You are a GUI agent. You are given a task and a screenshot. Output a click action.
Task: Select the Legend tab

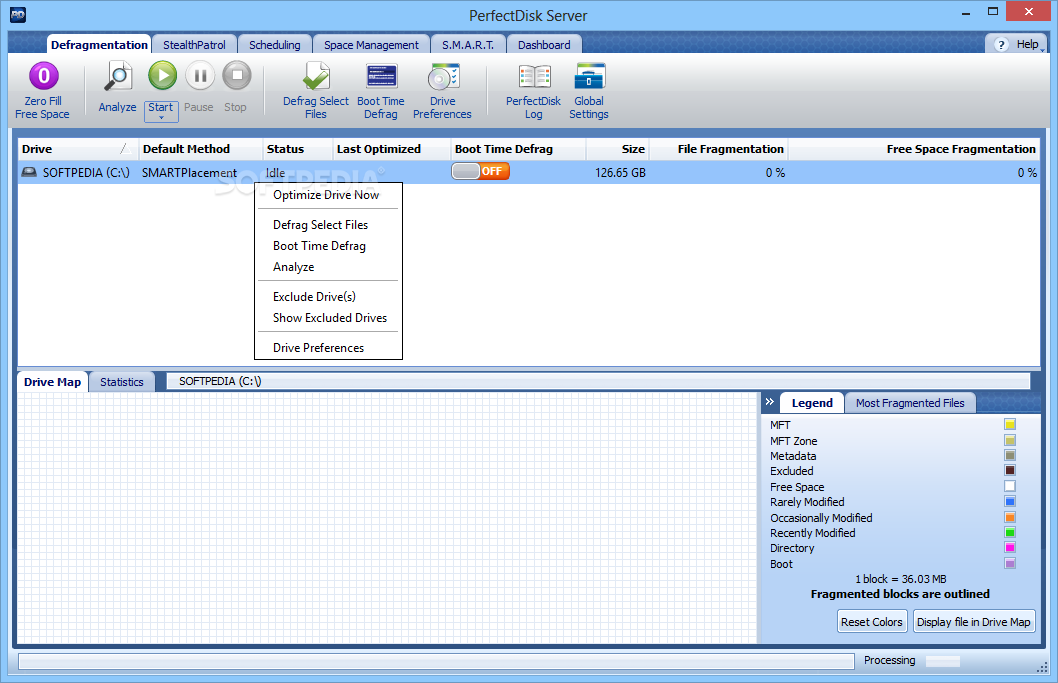tap(812, 403)
